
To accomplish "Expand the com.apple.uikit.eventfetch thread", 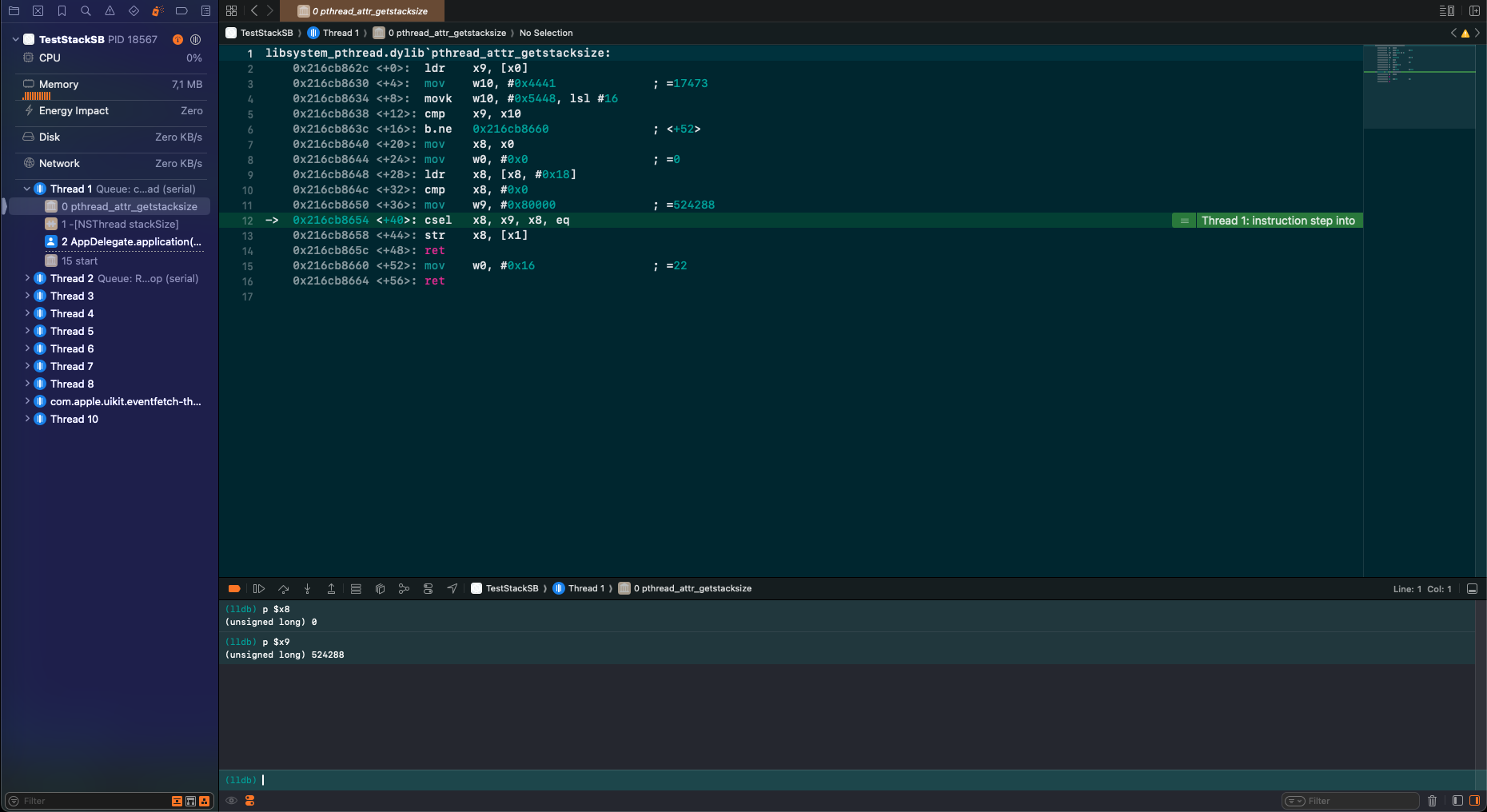I will 28,401.
